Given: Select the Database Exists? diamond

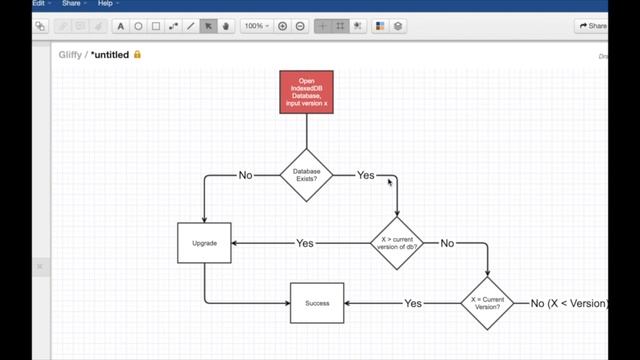Looking at the screenshot, I should coord(307,175).
